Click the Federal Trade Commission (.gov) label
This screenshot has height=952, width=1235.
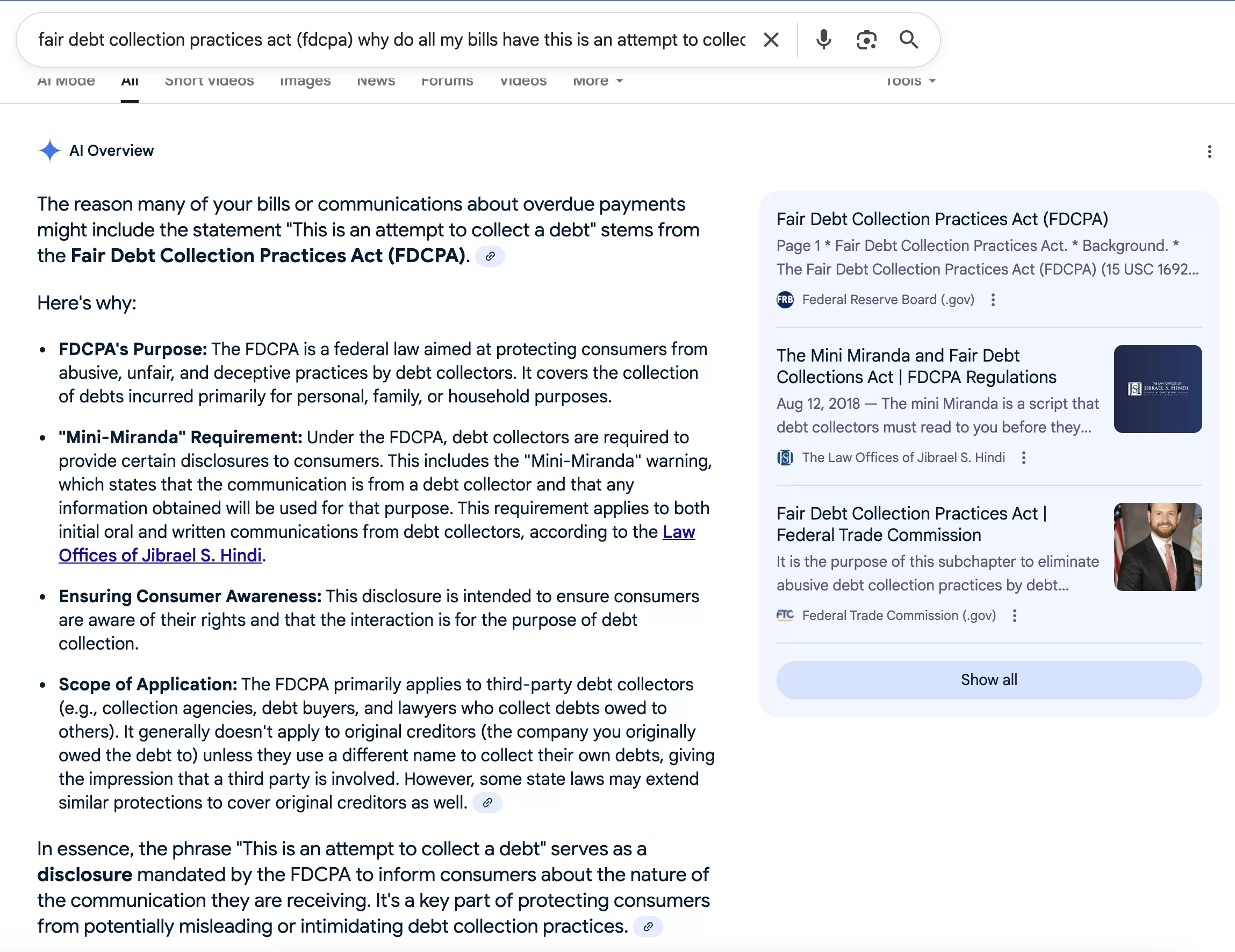(x=899, y=616)
